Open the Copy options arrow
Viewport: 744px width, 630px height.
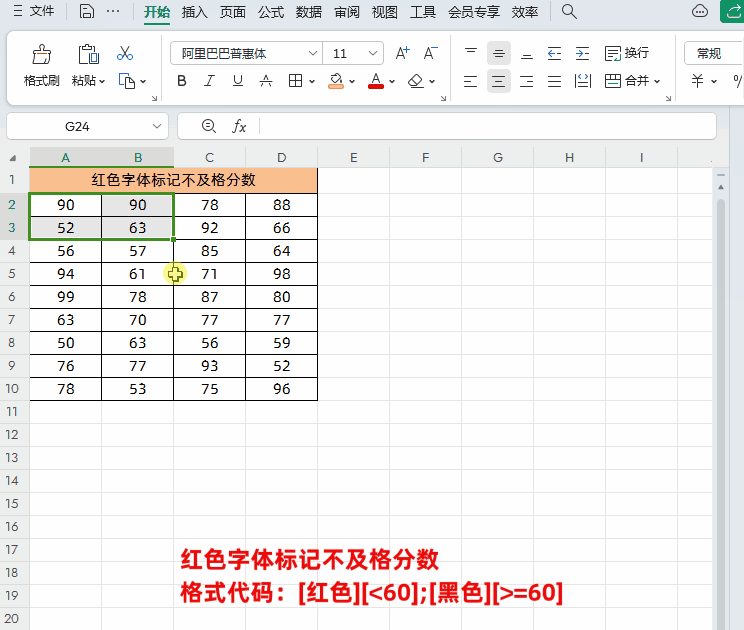[143, 82]
